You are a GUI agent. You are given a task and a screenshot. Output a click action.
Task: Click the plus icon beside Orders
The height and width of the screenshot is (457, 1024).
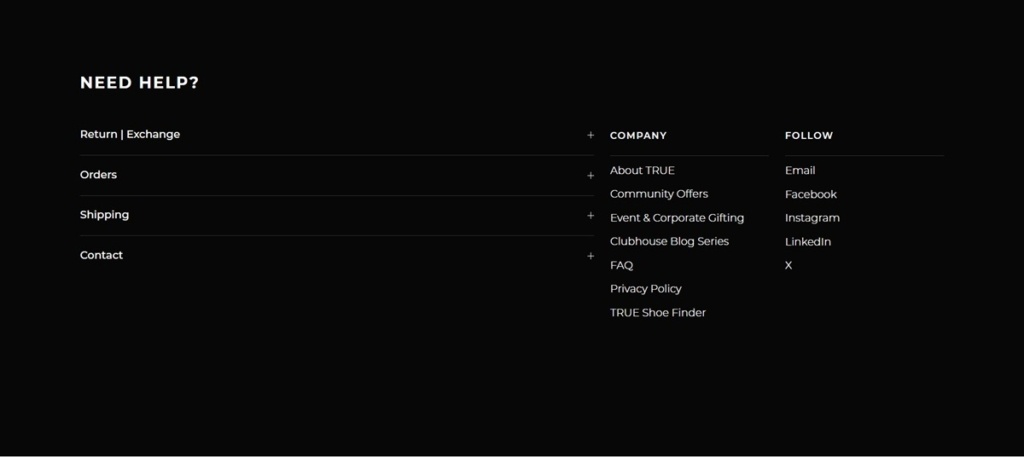point(590,176)
